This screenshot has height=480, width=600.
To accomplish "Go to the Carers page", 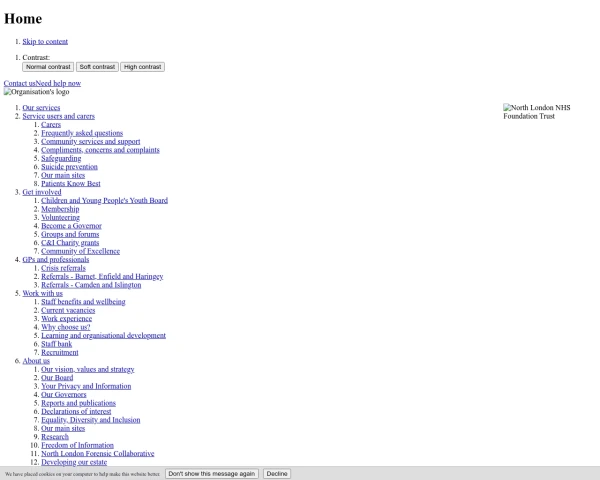I will [x=51, y=124].
